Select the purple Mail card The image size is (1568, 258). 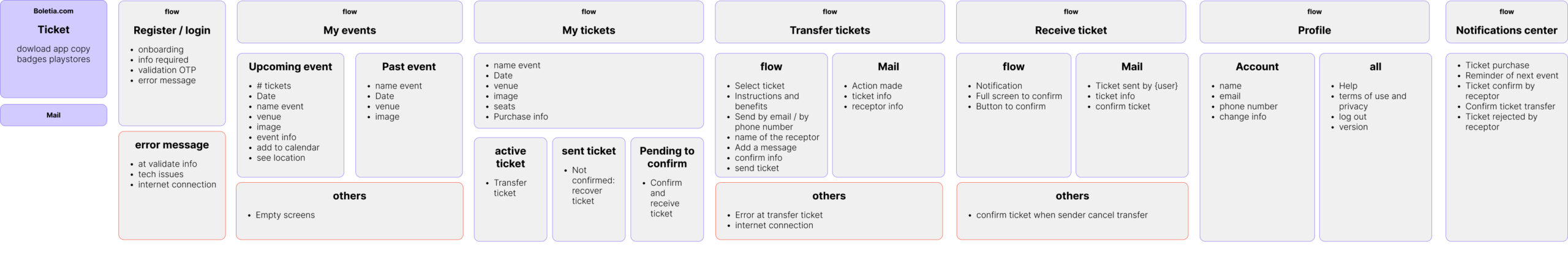click(53, 115)
